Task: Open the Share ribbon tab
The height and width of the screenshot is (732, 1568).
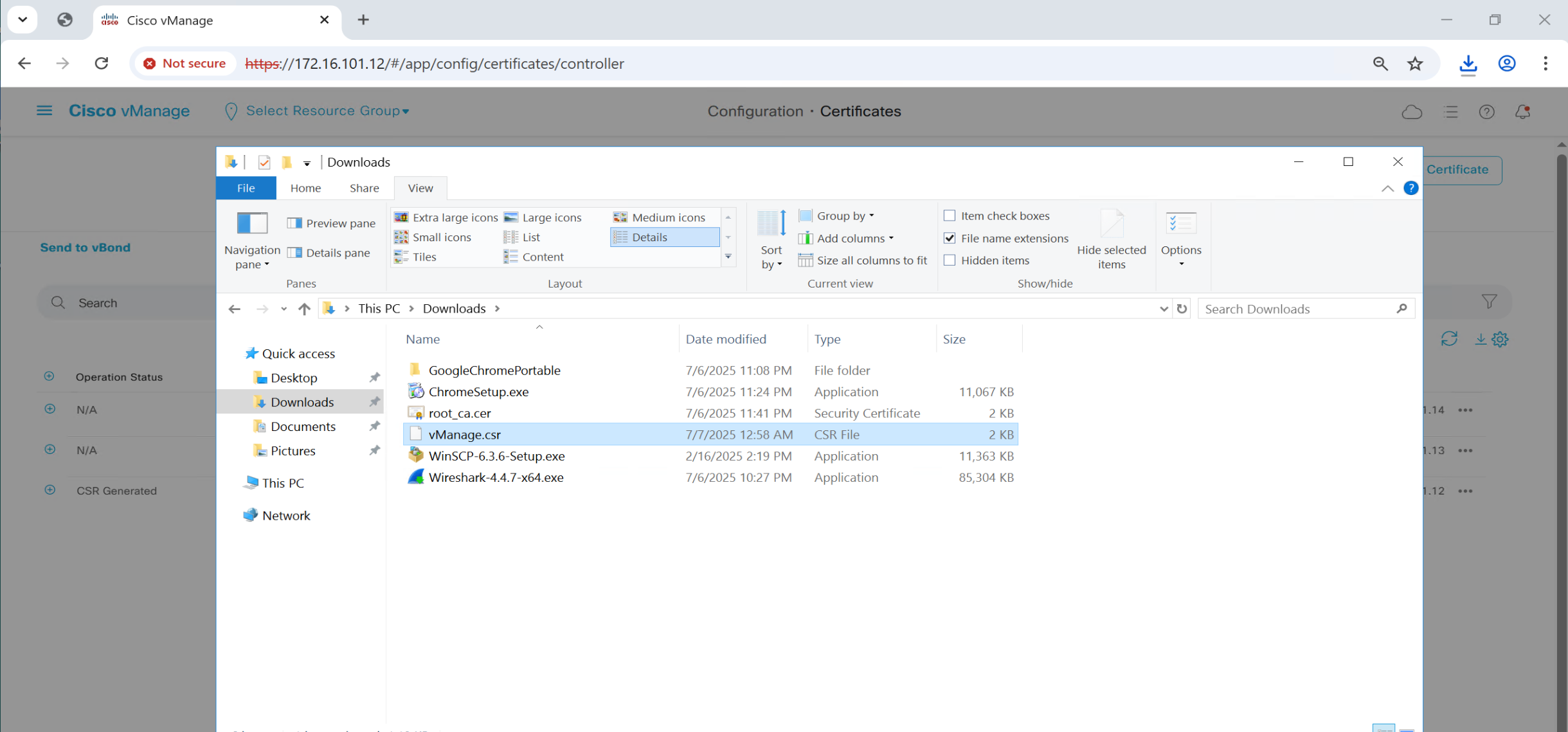Action: click(x=364, y=188)
